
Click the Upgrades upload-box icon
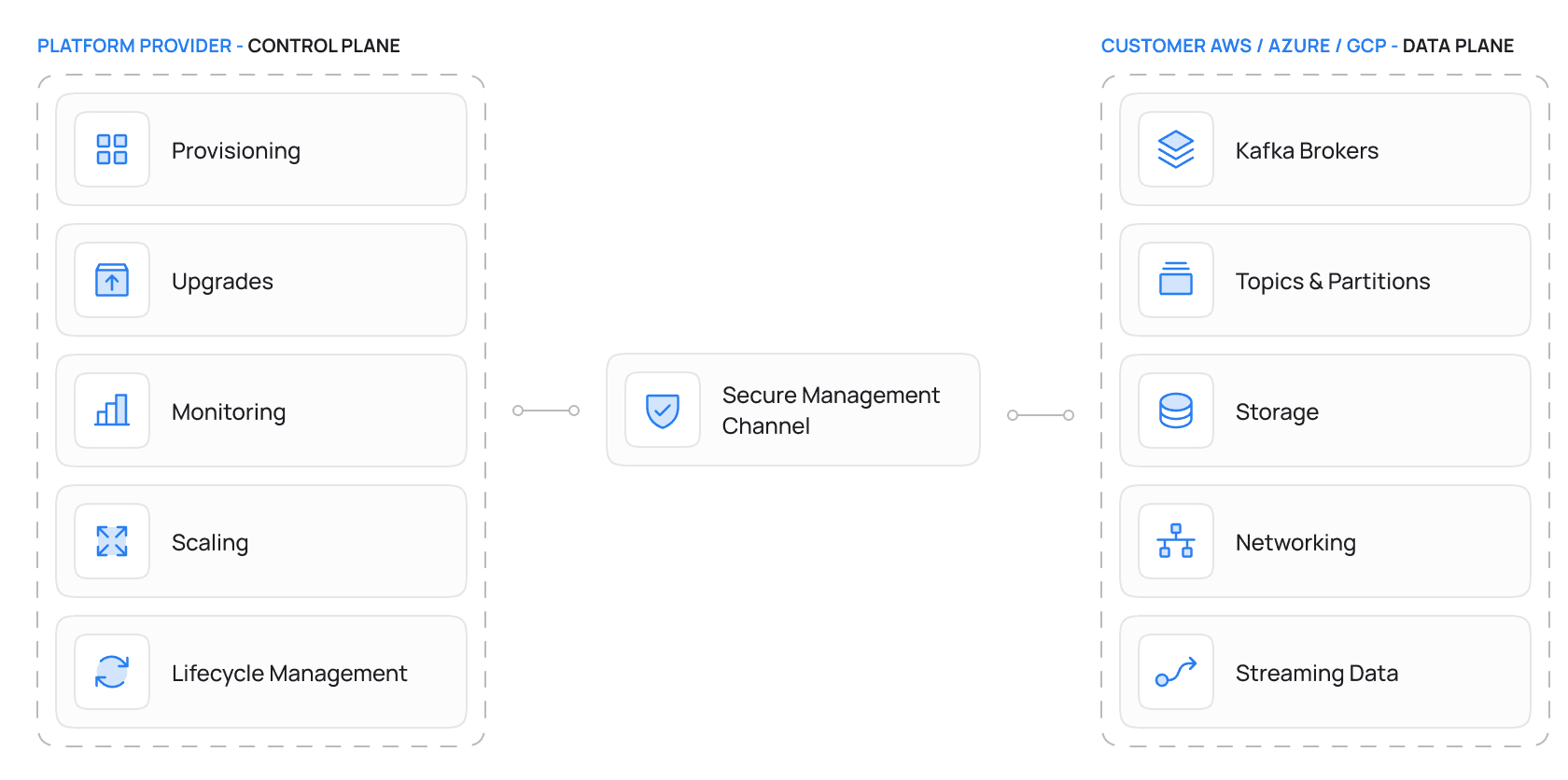click(x=112, y=280)
